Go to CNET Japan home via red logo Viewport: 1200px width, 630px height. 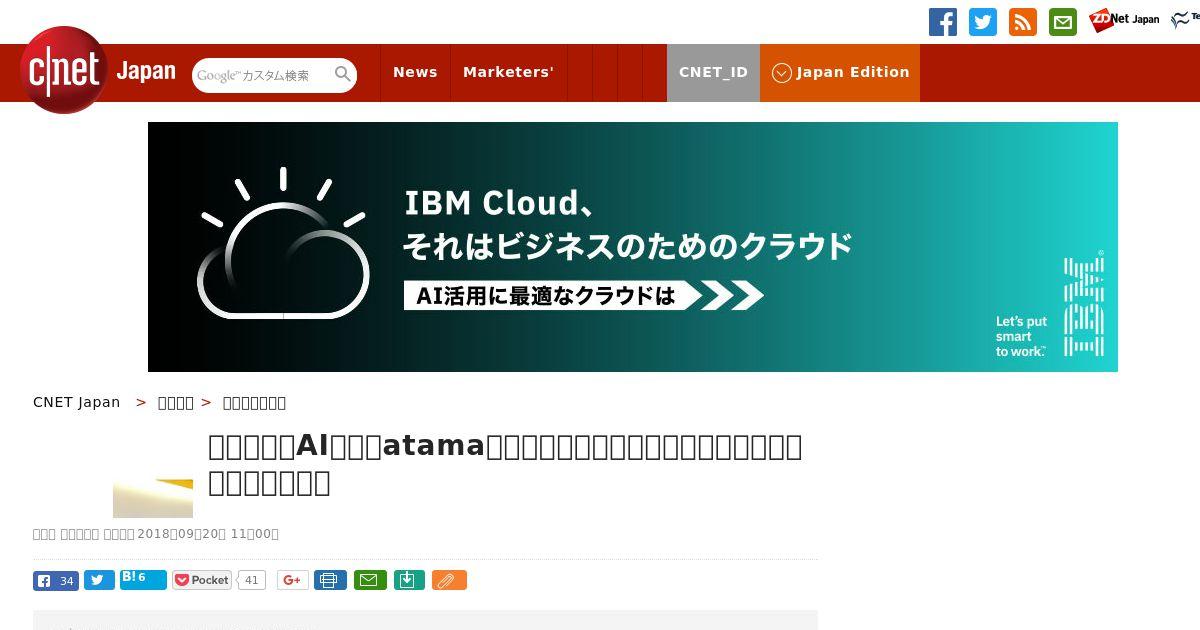(63, 70)
